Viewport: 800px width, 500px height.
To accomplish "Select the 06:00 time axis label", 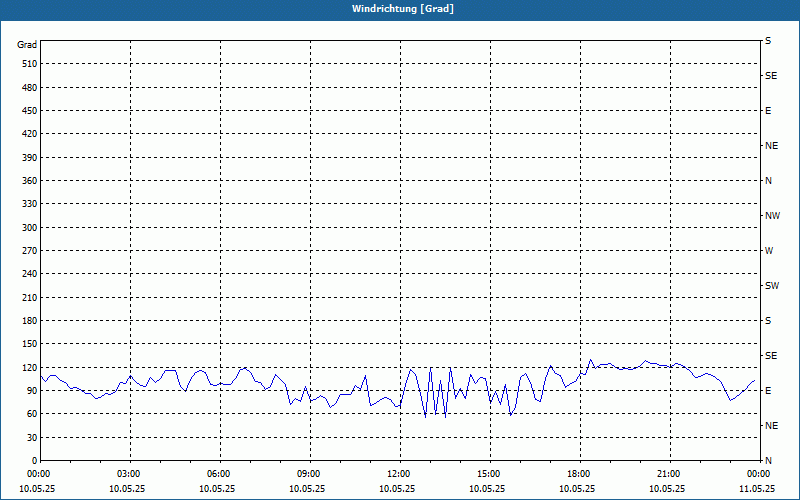I will point(220,474).
